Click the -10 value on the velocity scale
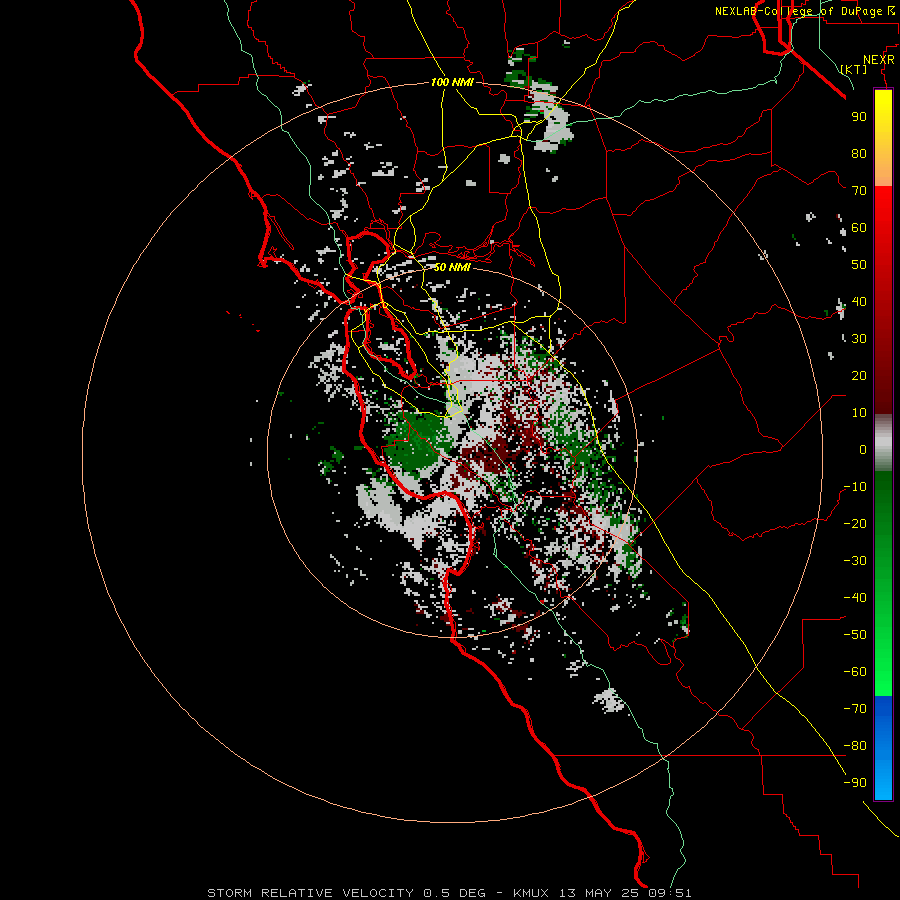The height and width of the screenshot is (900, 900). 855,487
